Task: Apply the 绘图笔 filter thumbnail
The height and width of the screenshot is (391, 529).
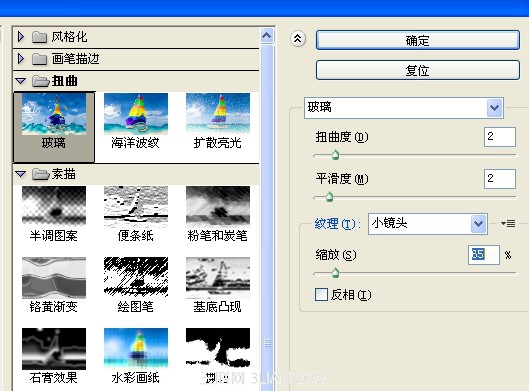Action: [136, 278]
